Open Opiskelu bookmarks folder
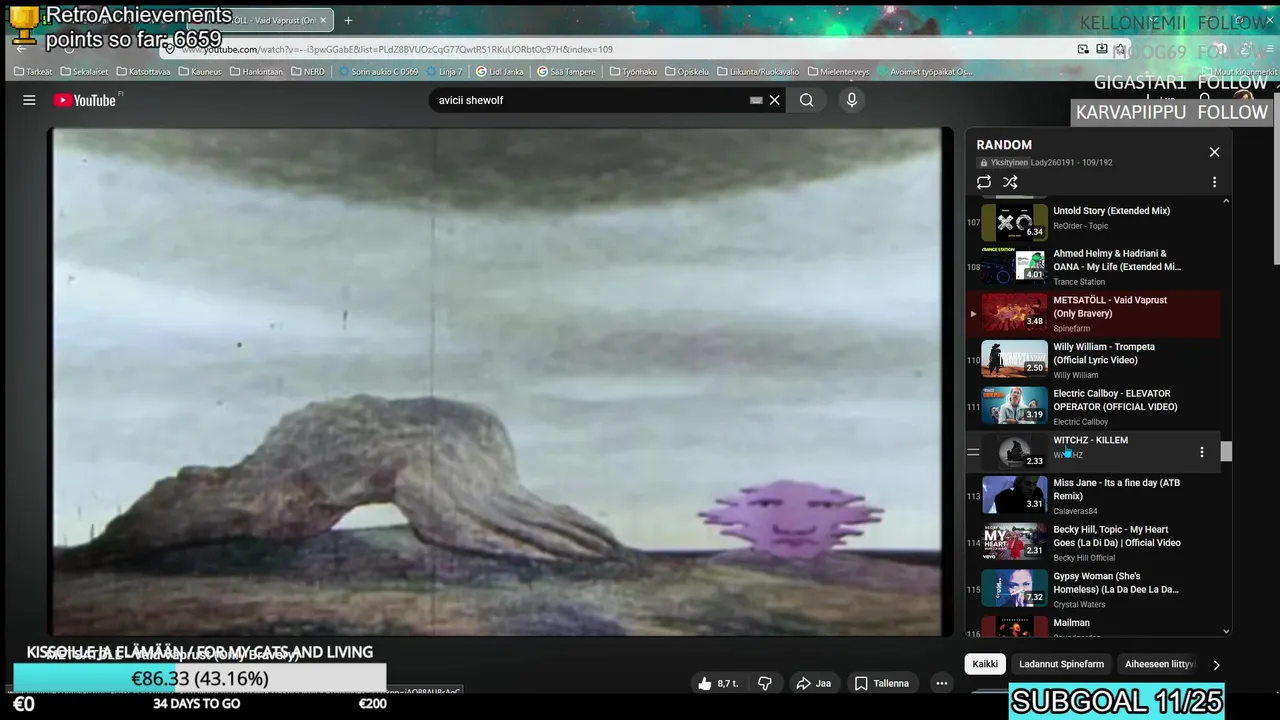This screenshot has width=1280, height=720. tap(687, 72)
